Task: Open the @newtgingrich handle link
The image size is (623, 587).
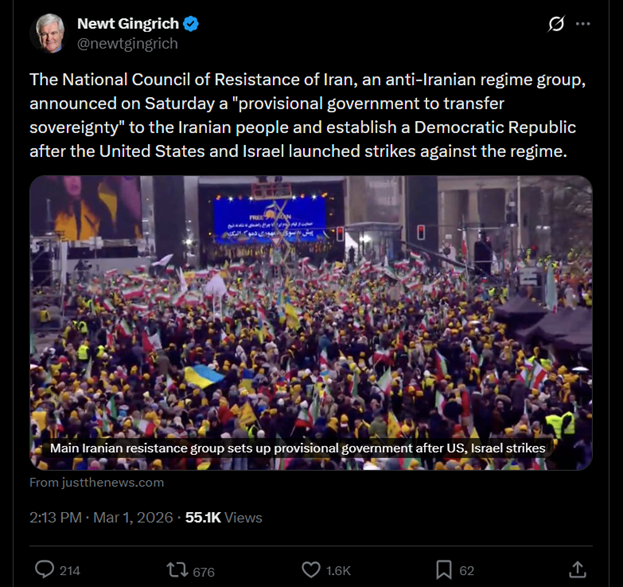Action: pyautogui.click(x=128, y=43)
